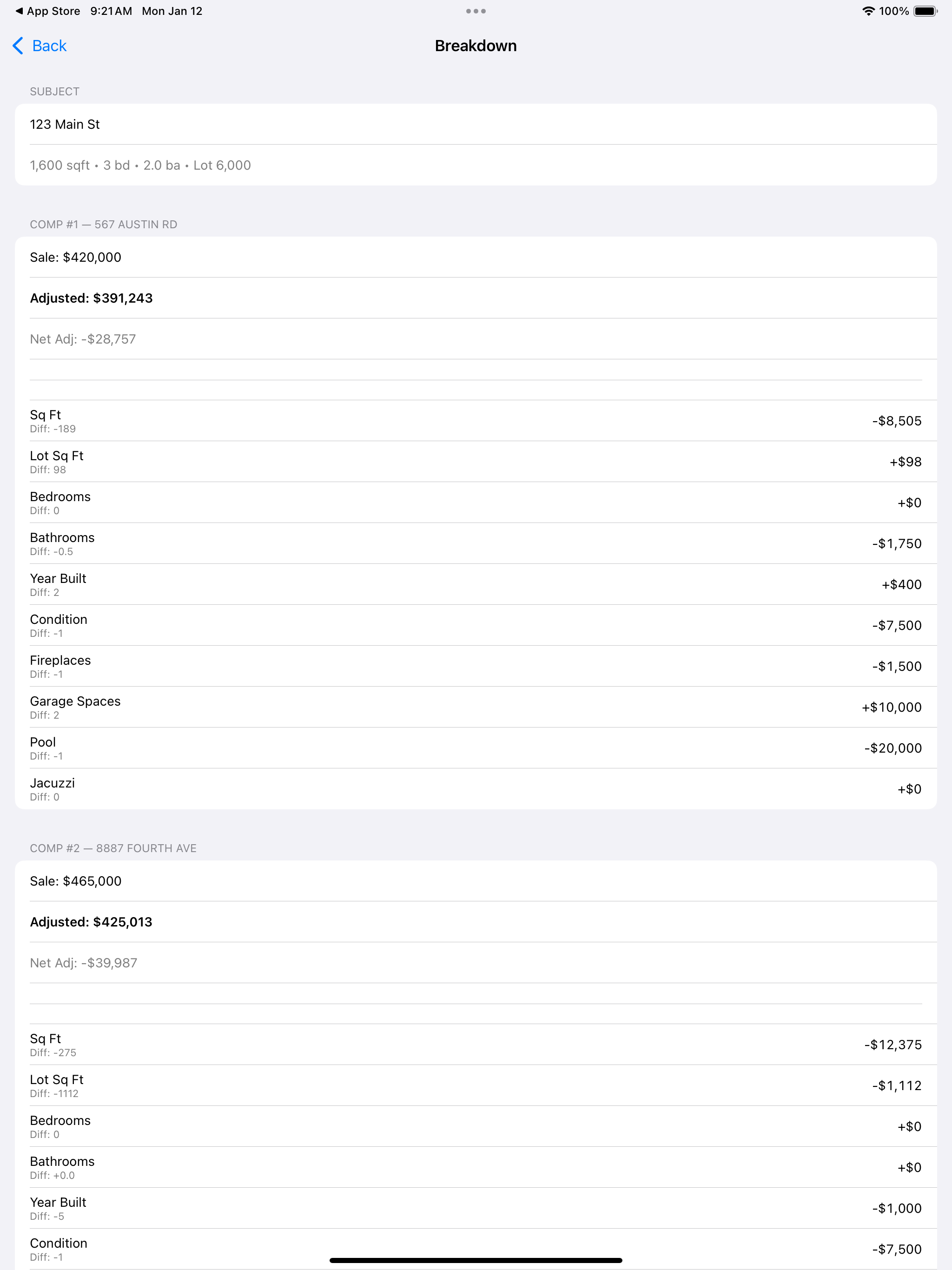Tap Net Adj: -$28,757 row
The width and height of the screenshot is (952, 1270).
[476, 339]
